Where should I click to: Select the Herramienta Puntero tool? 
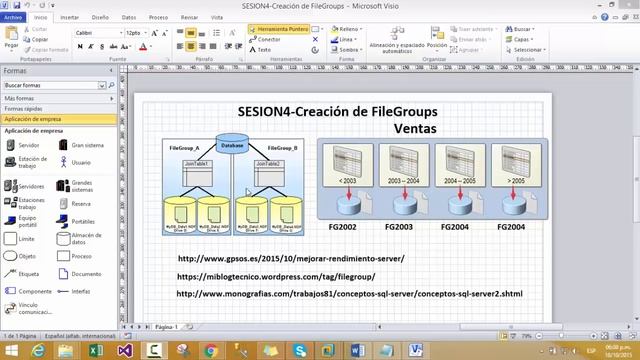279,29
